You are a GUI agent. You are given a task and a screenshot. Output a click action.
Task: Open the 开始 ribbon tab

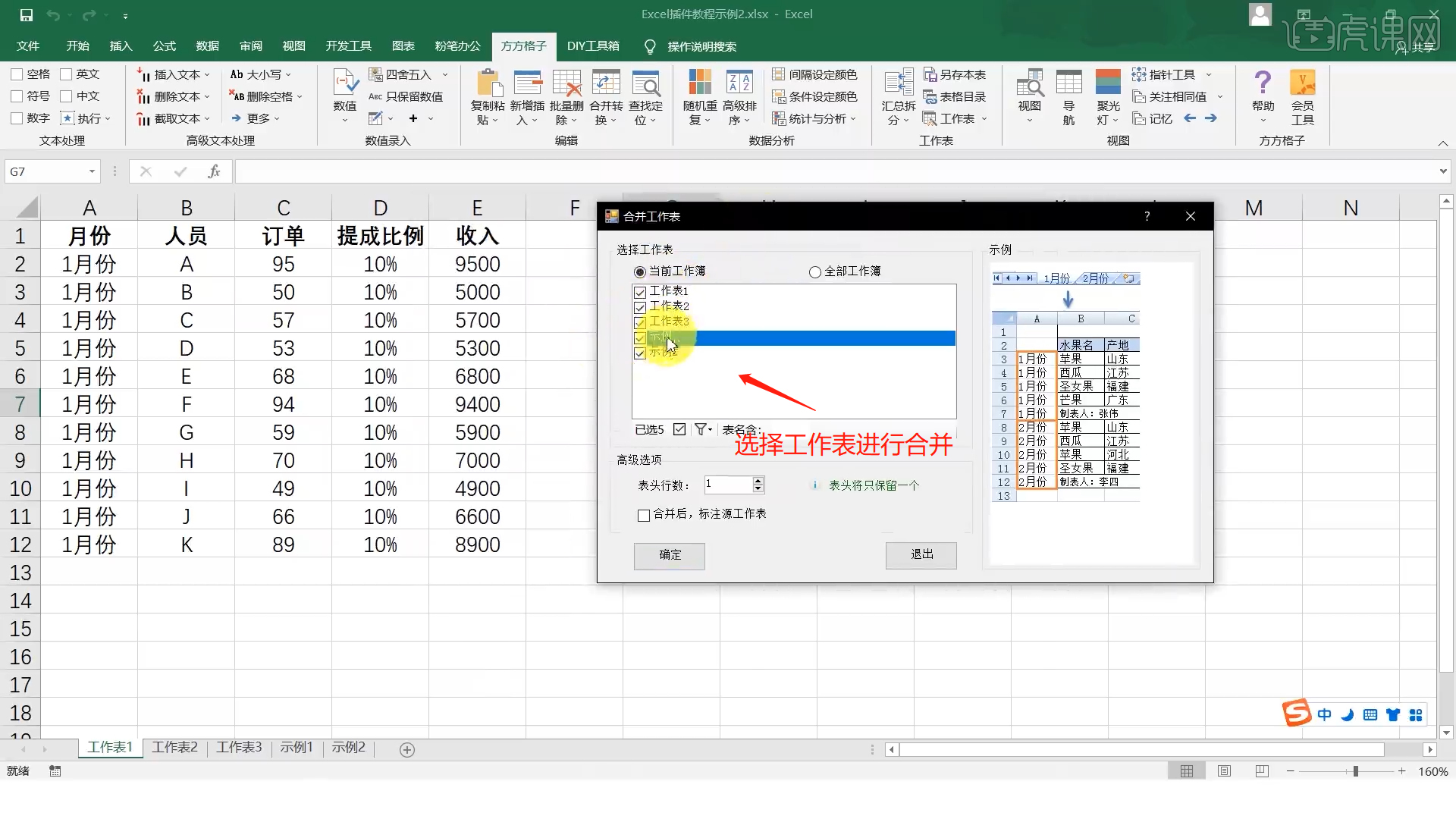pos(77,46)
